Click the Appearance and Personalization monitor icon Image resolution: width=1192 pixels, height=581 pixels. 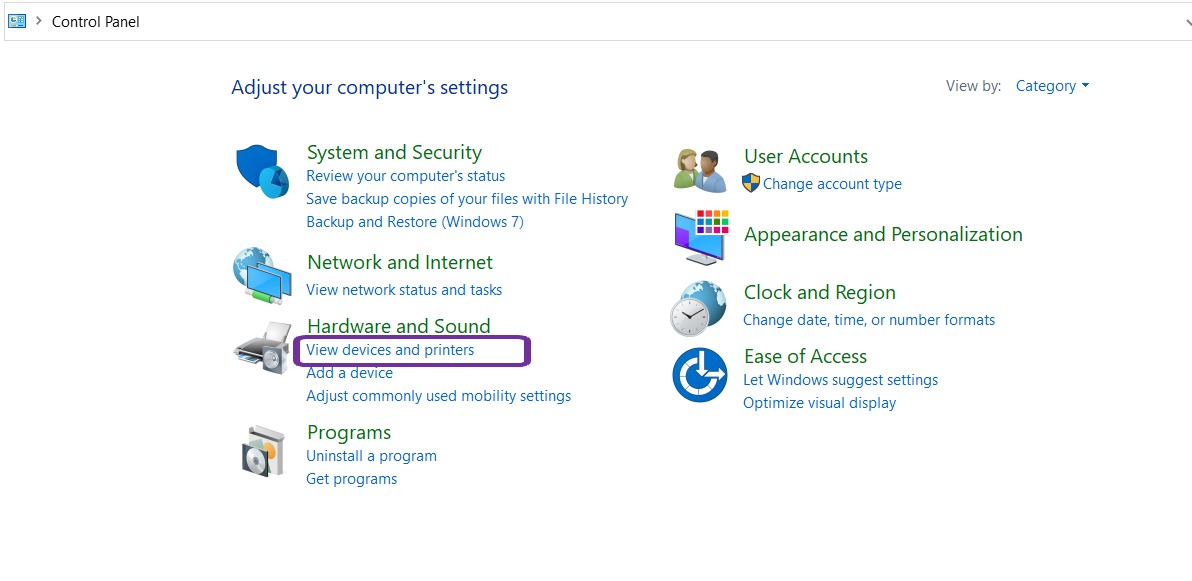[x=700, y=237]
